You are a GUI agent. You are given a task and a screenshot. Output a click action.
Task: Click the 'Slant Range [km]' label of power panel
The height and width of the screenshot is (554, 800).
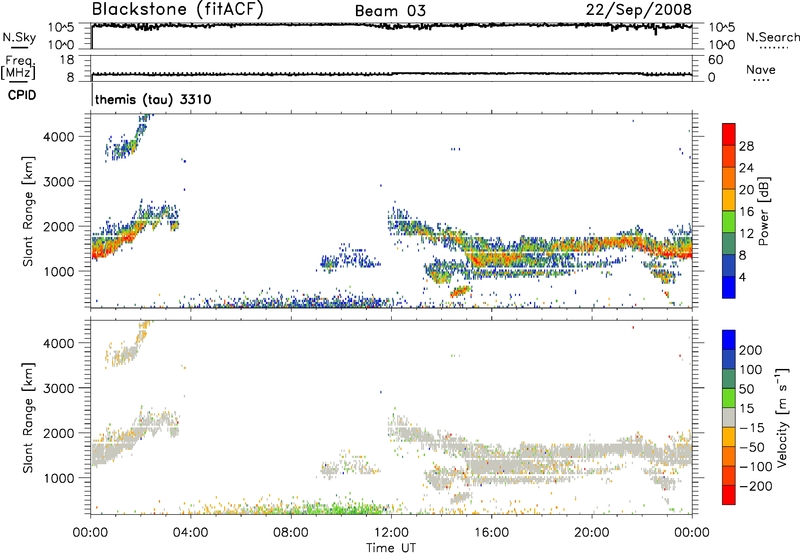[28, 211]
